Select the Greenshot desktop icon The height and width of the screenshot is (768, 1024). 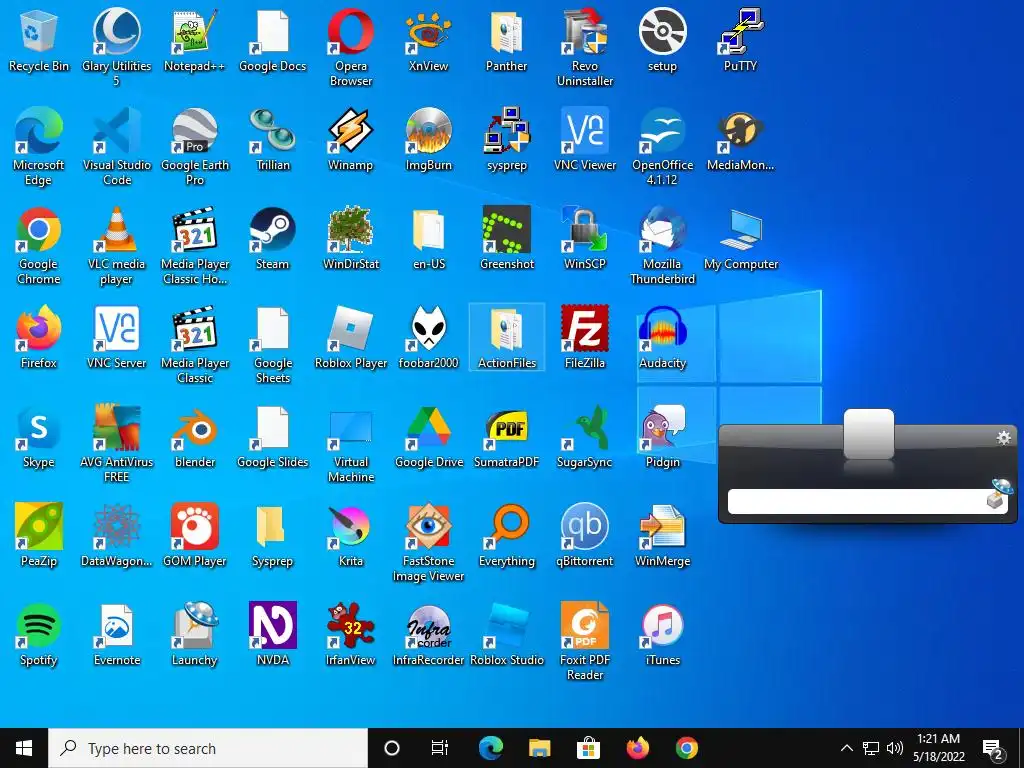507,239
